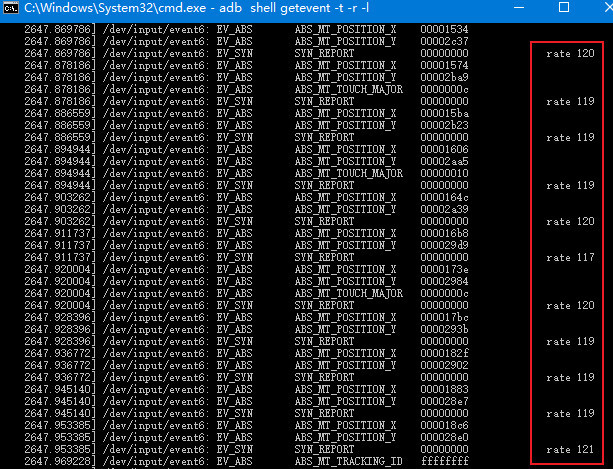Click the value 00002c37
The height and width of the screenshot is (469, 613).
pyautogui.click(x=445, y=41)
